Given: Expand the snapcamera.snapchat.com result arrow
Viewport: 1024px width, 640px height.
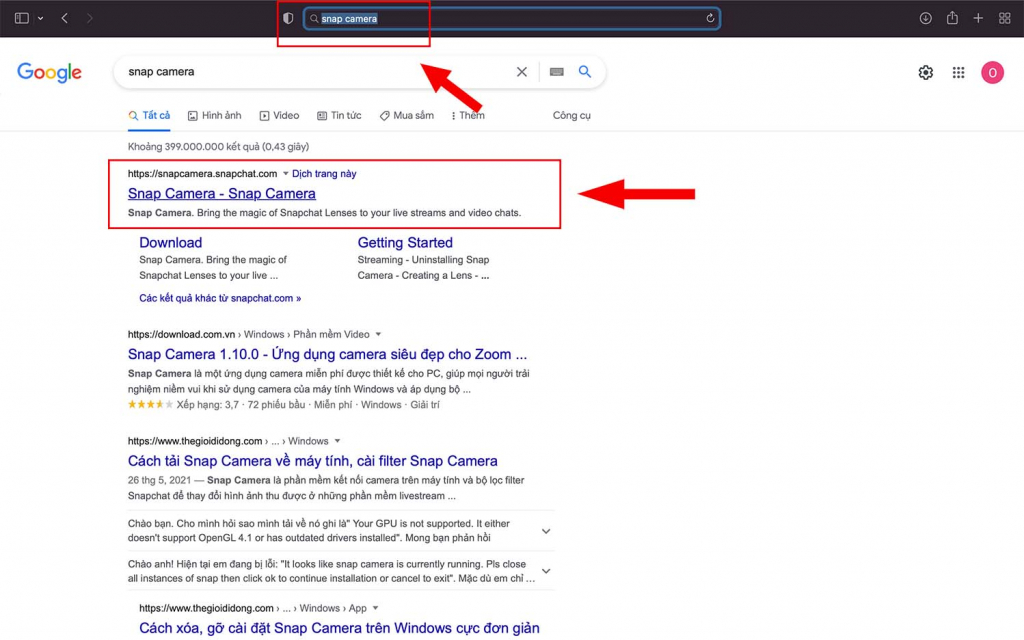Looking at the screenshot, I should tap(285, 174).
